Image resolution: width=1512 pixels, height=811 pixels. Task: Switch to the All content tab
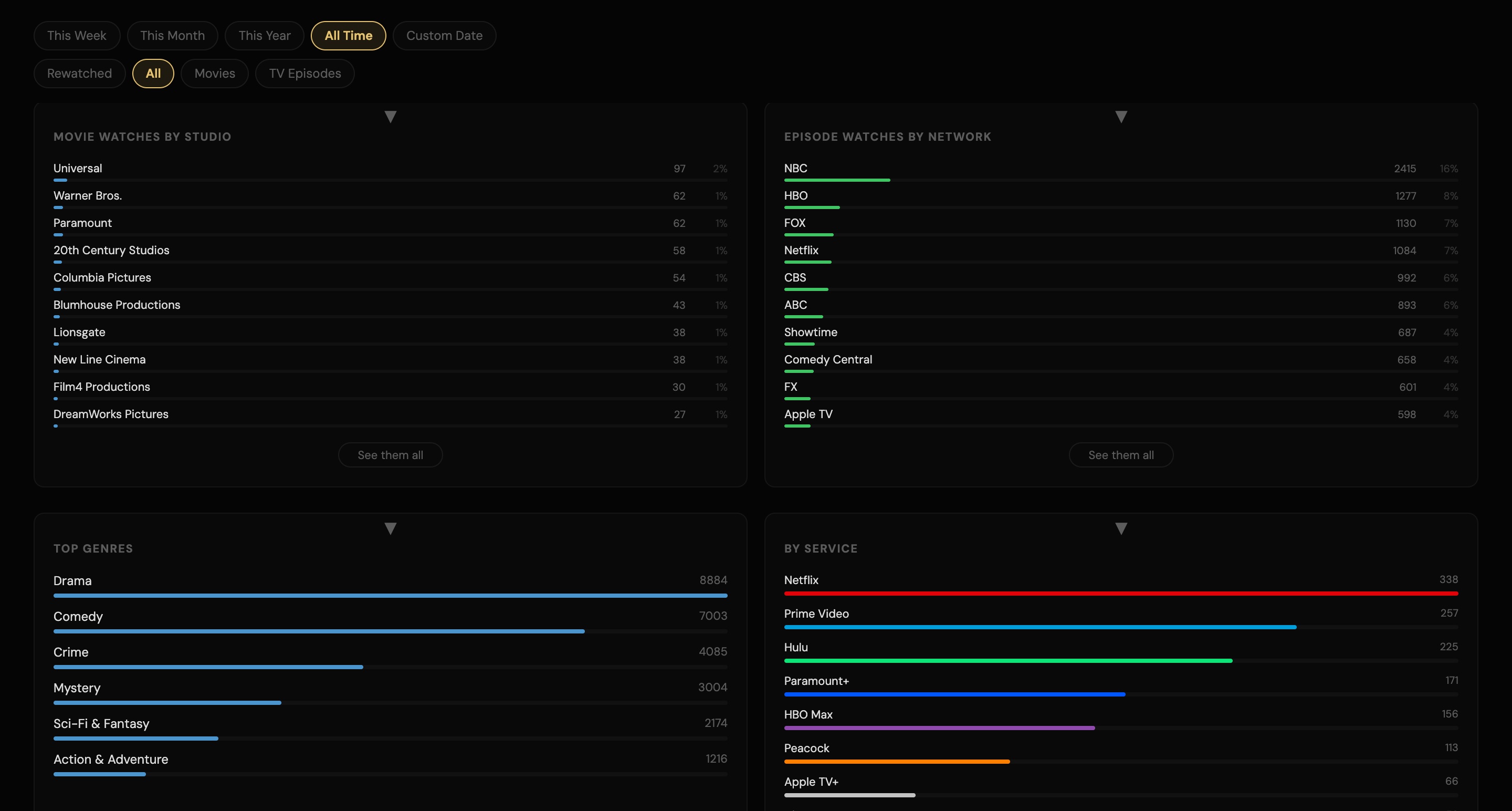(153, 74)
